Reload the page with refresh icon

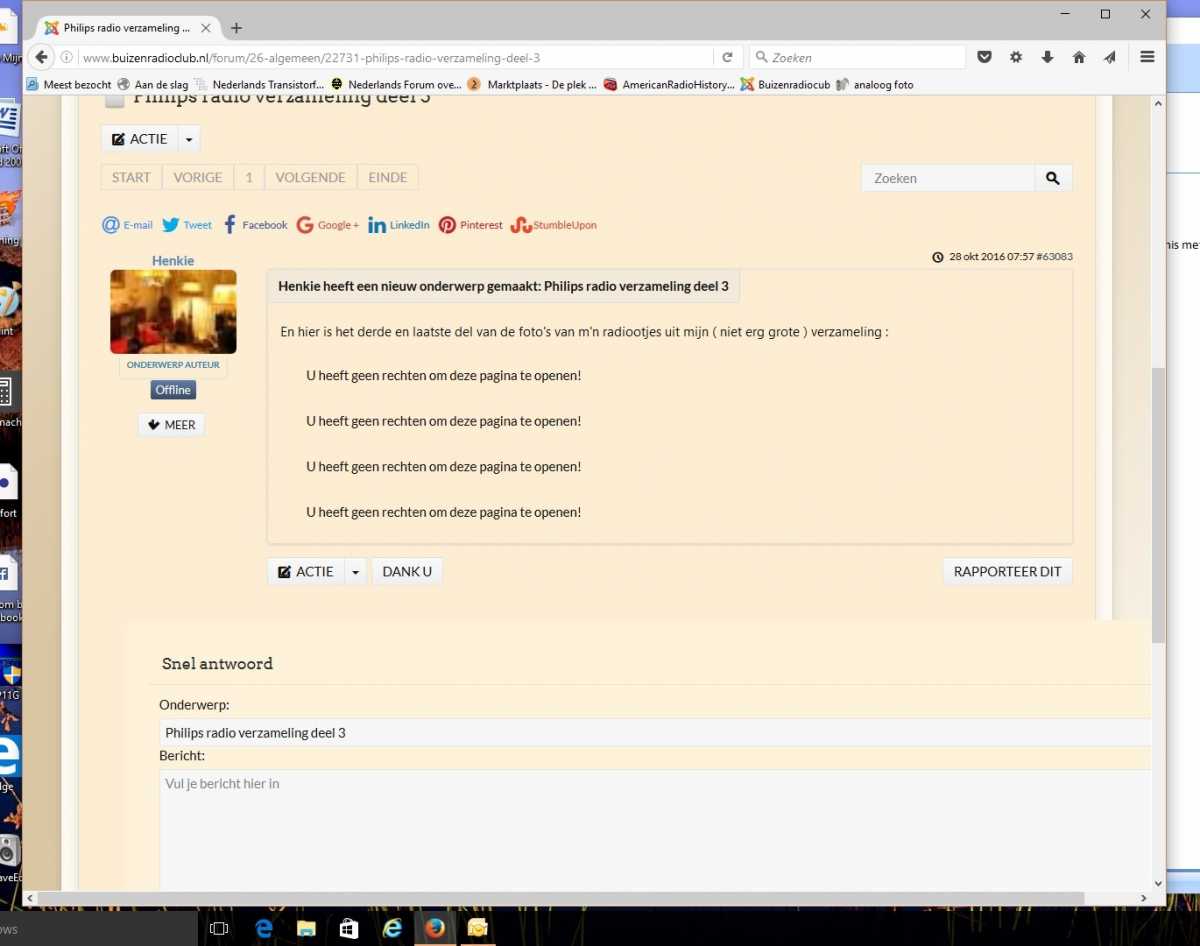727,57
